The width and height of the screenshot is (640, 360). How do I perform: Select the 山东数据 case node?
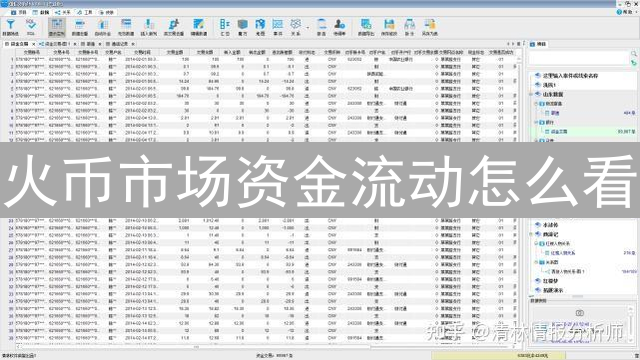click(553, 94)
